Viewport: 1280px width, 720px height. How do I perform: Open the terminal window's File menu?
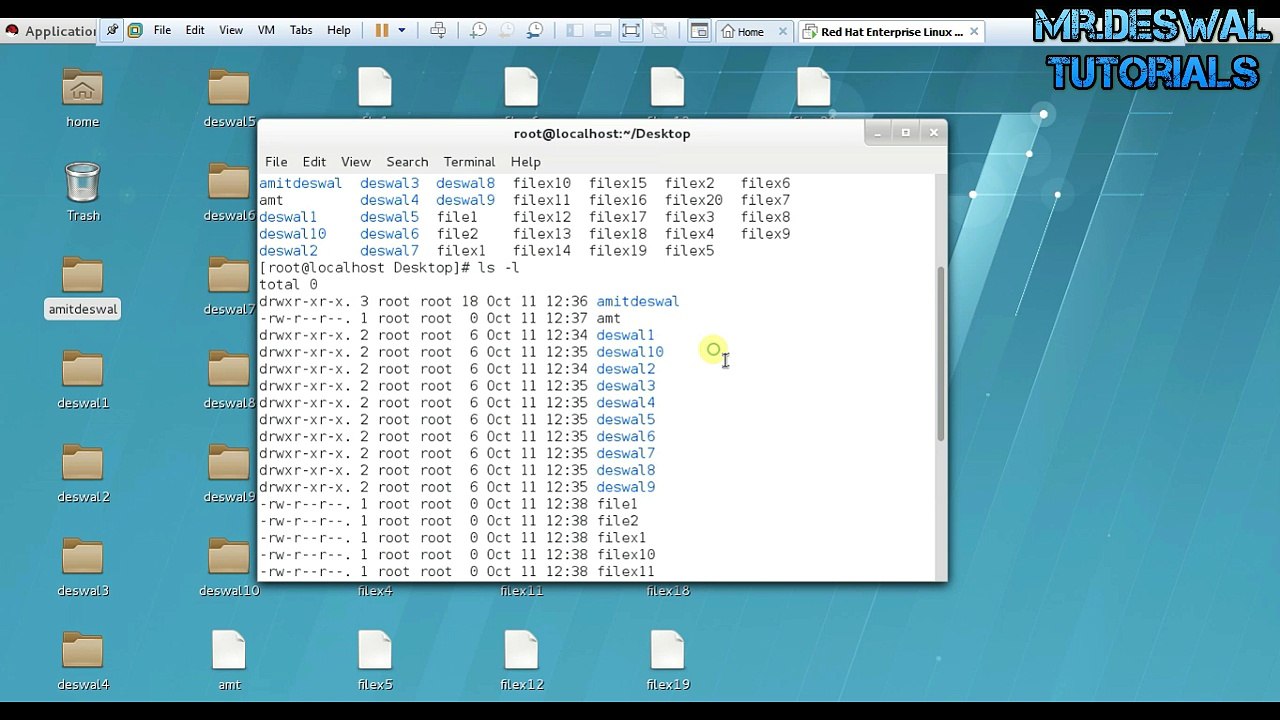276,162
